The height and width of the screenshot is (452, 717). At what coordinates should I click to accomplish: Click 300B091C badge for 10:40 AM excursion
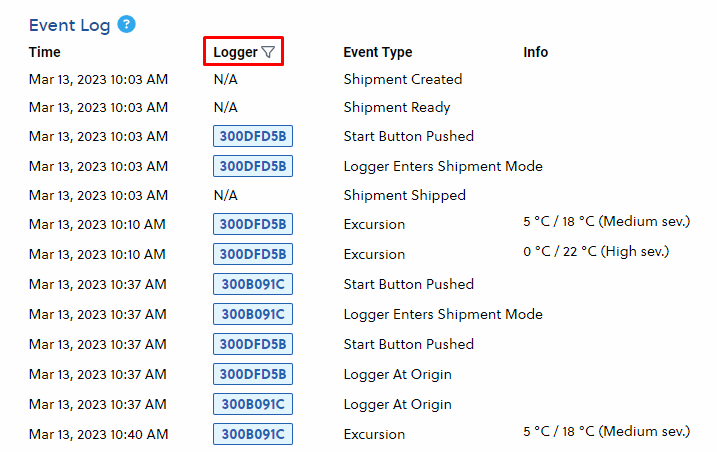pyautogui.click(x=253, y=434)
